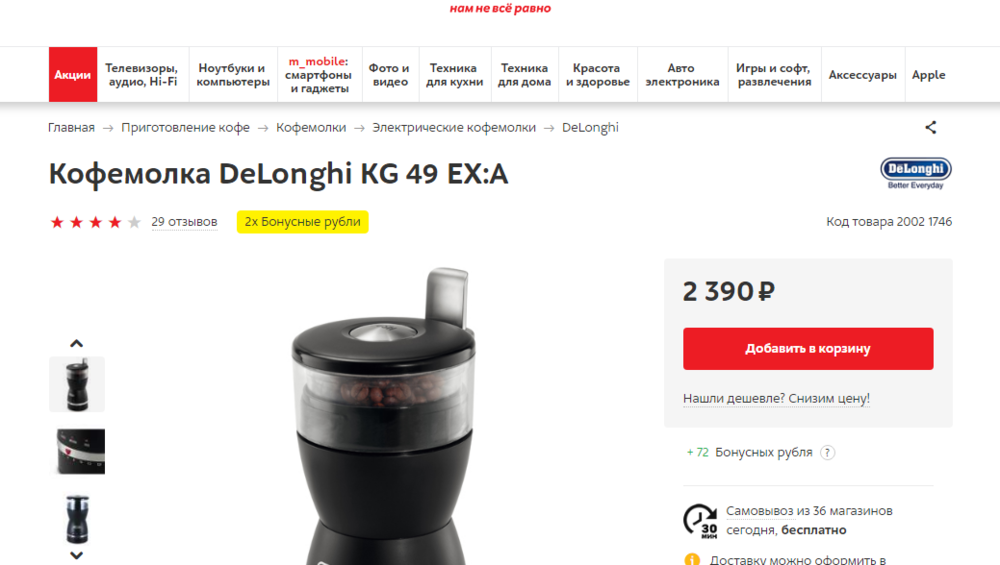
Task: Click the share icon near breadcrumbs
Action: point(930,128)
